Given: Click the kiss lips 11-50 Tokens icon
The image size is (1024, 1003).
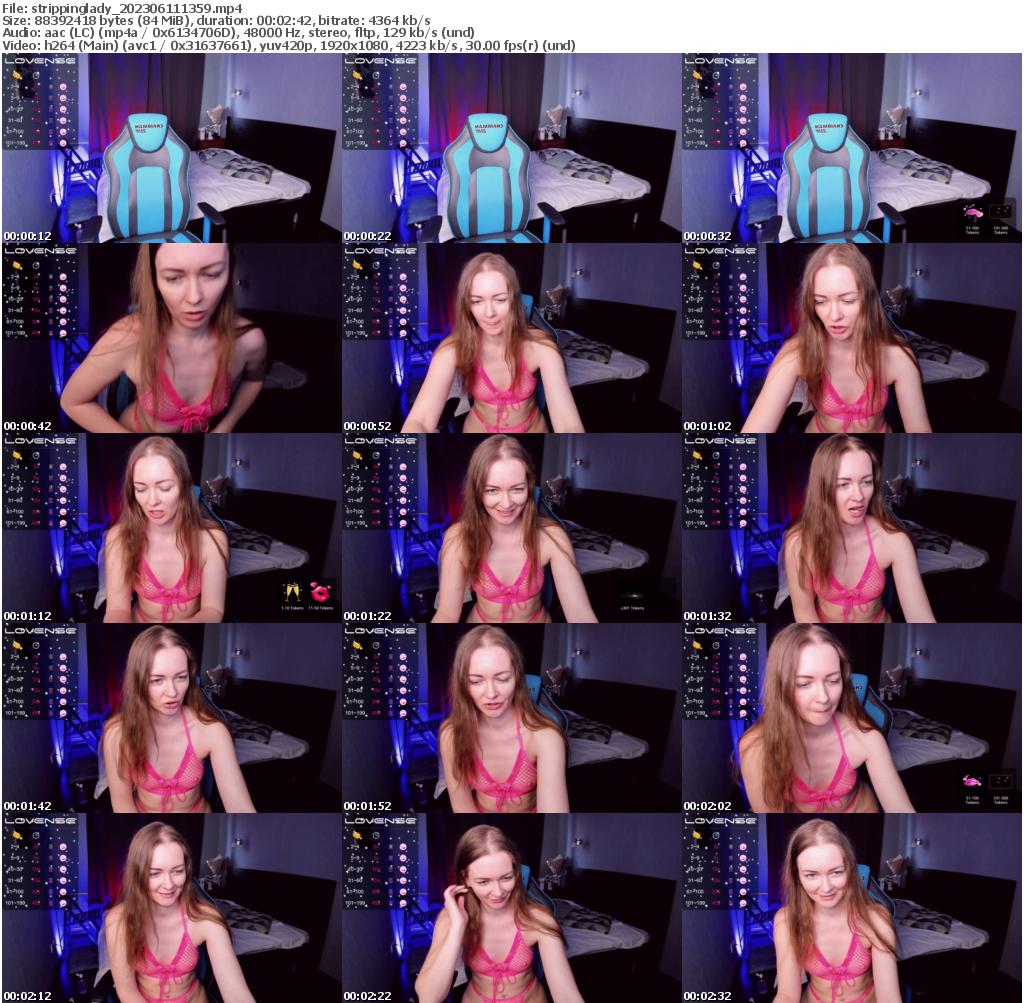Looking at the screenshot, I should click(320, 590).
